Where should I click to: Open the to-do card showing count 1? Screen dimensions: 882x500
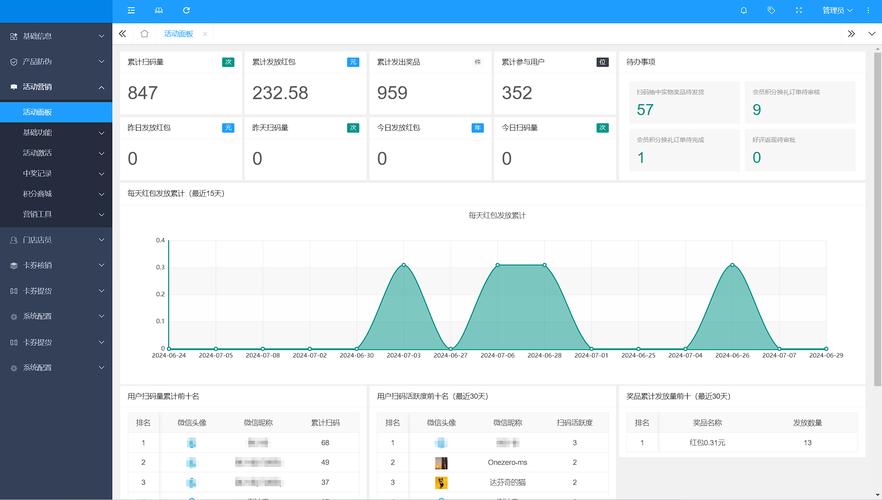click(684, 150)
